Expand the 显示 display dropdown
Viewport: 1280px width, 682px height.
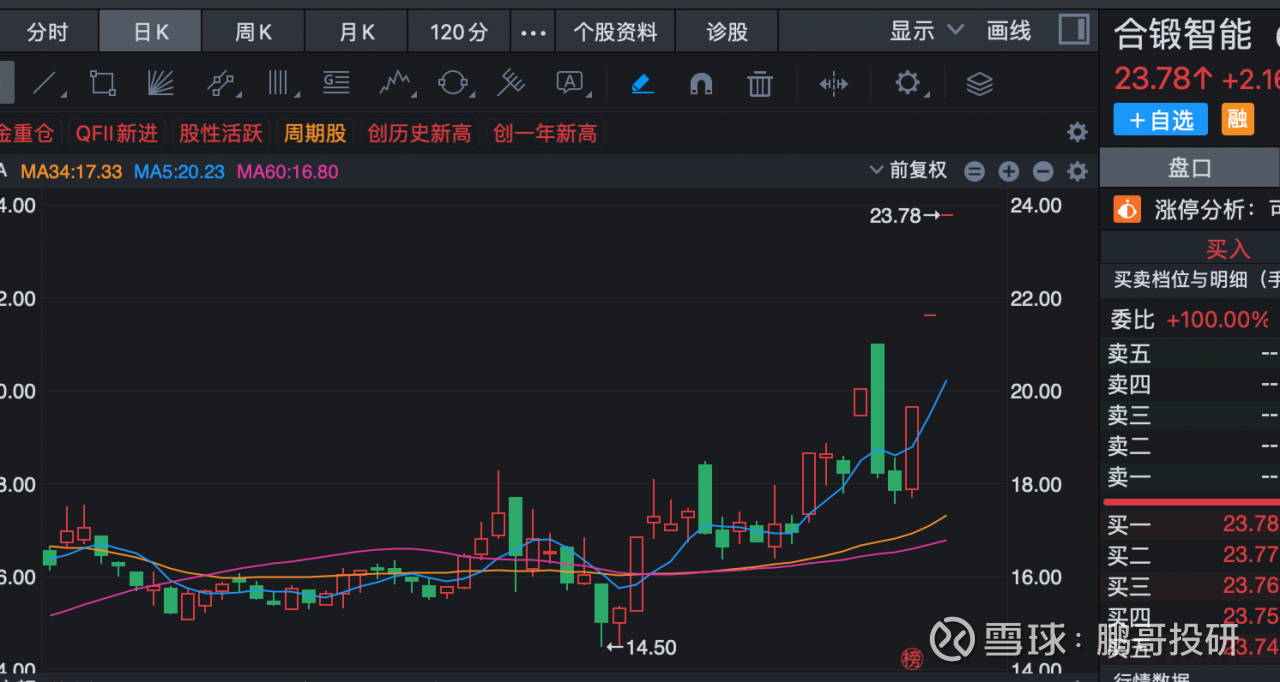click(927, 31)
